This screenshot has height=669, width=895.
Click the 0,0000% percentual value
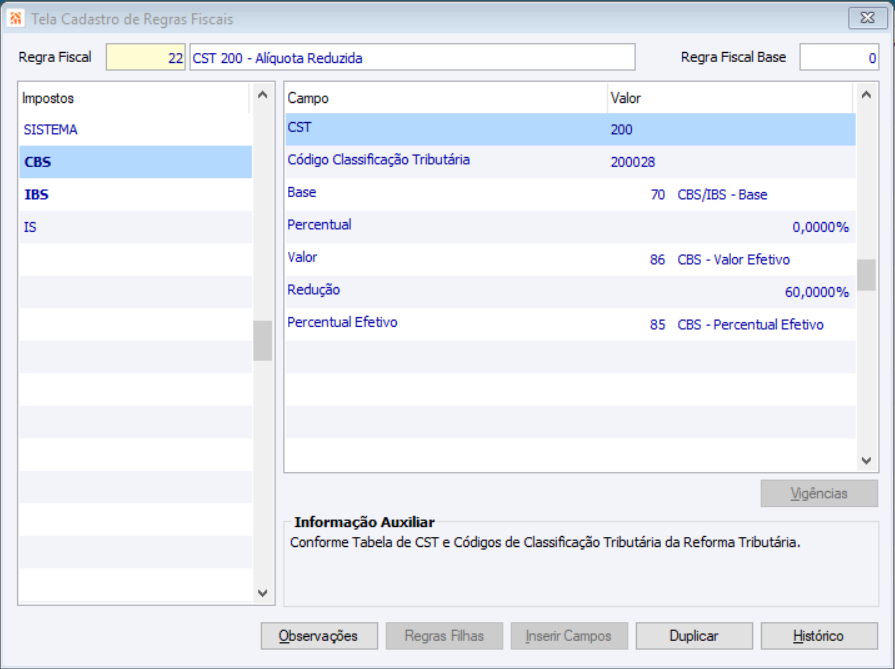pos(820,227)
